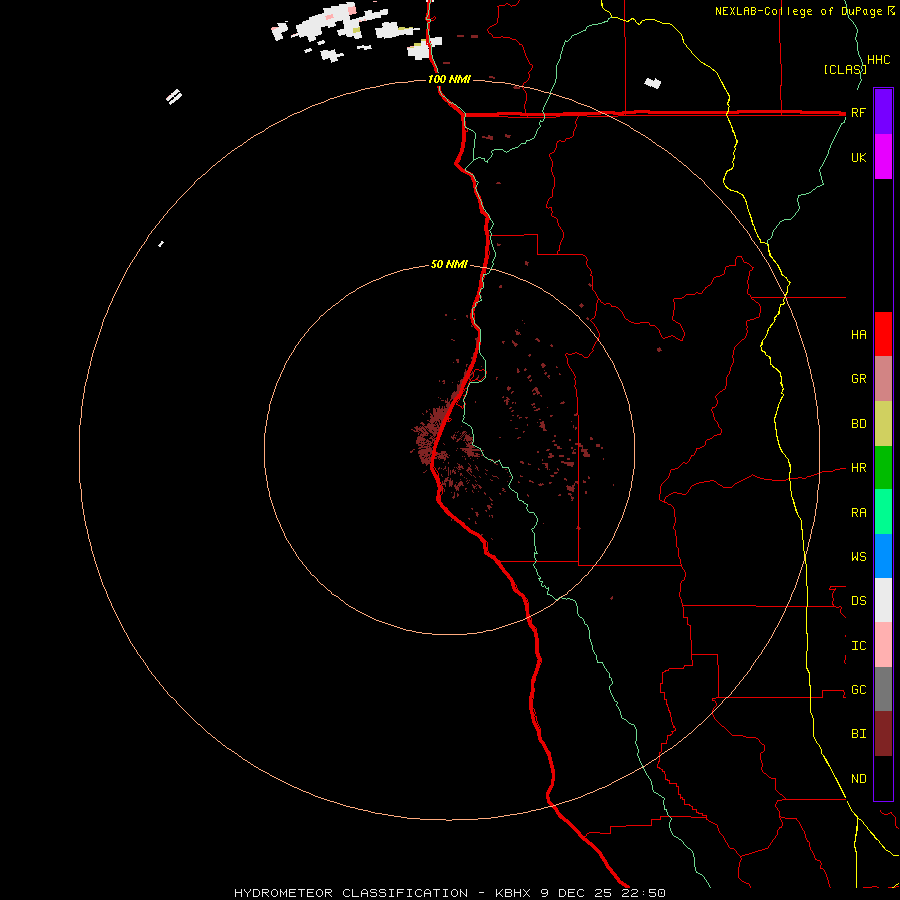Click the '50 NMI' range ring label
The width and height of the screenshot is (900, 900).
tap(449, 264)
